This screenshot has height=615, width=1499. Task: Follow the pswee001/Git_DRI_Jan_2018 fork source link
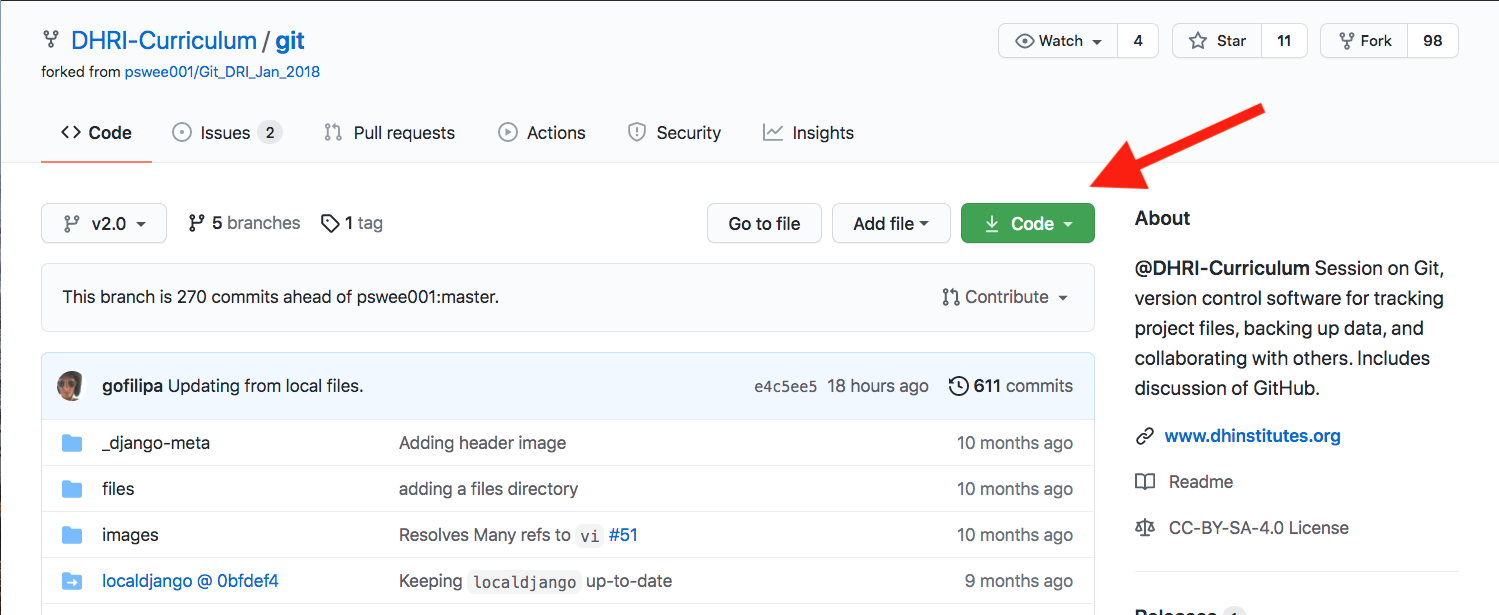pyautogui.click(x=222, y=72)
